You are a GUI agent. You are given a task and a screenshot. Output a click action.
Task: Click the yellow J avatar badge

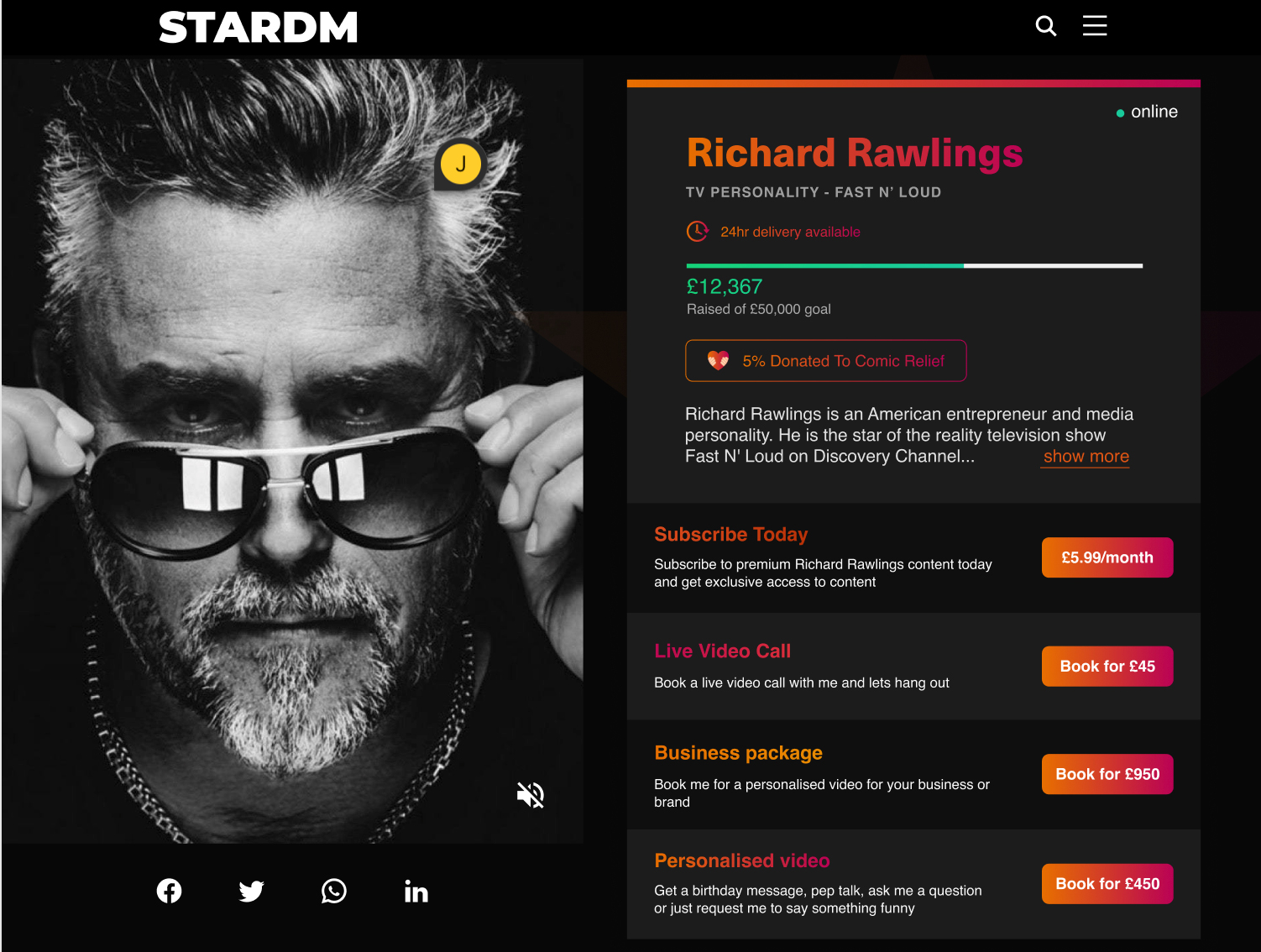(x=460, y=165)
